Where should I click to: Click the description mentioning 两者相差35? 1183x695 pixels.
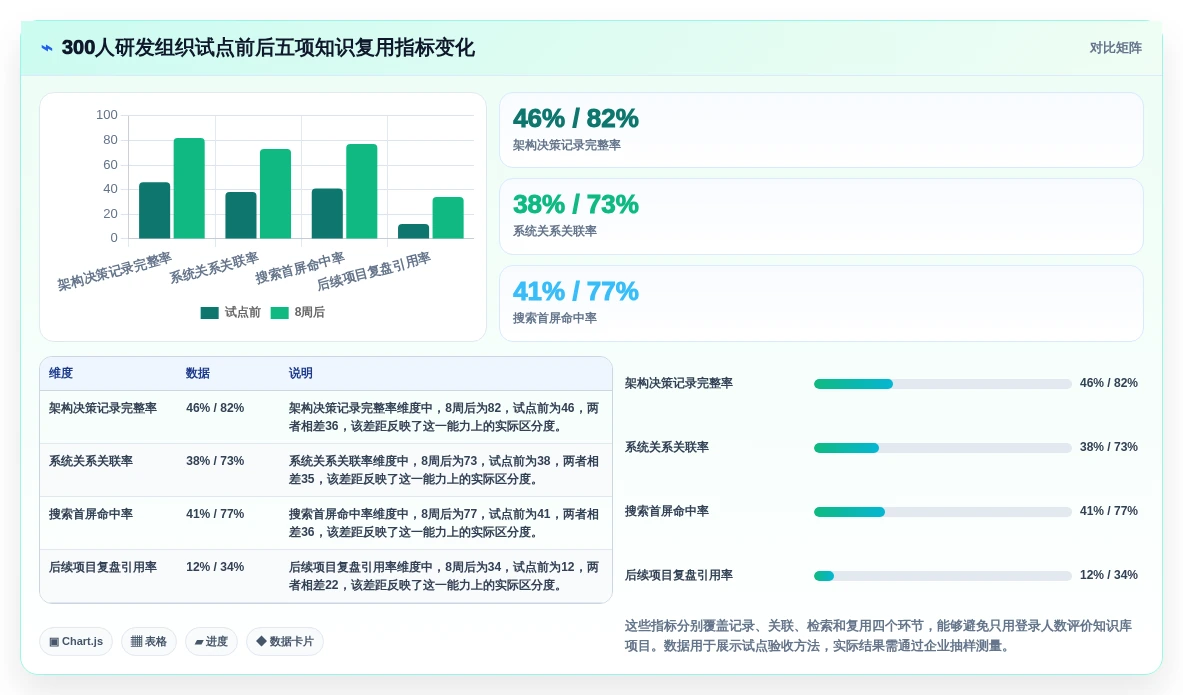[444, 470]
